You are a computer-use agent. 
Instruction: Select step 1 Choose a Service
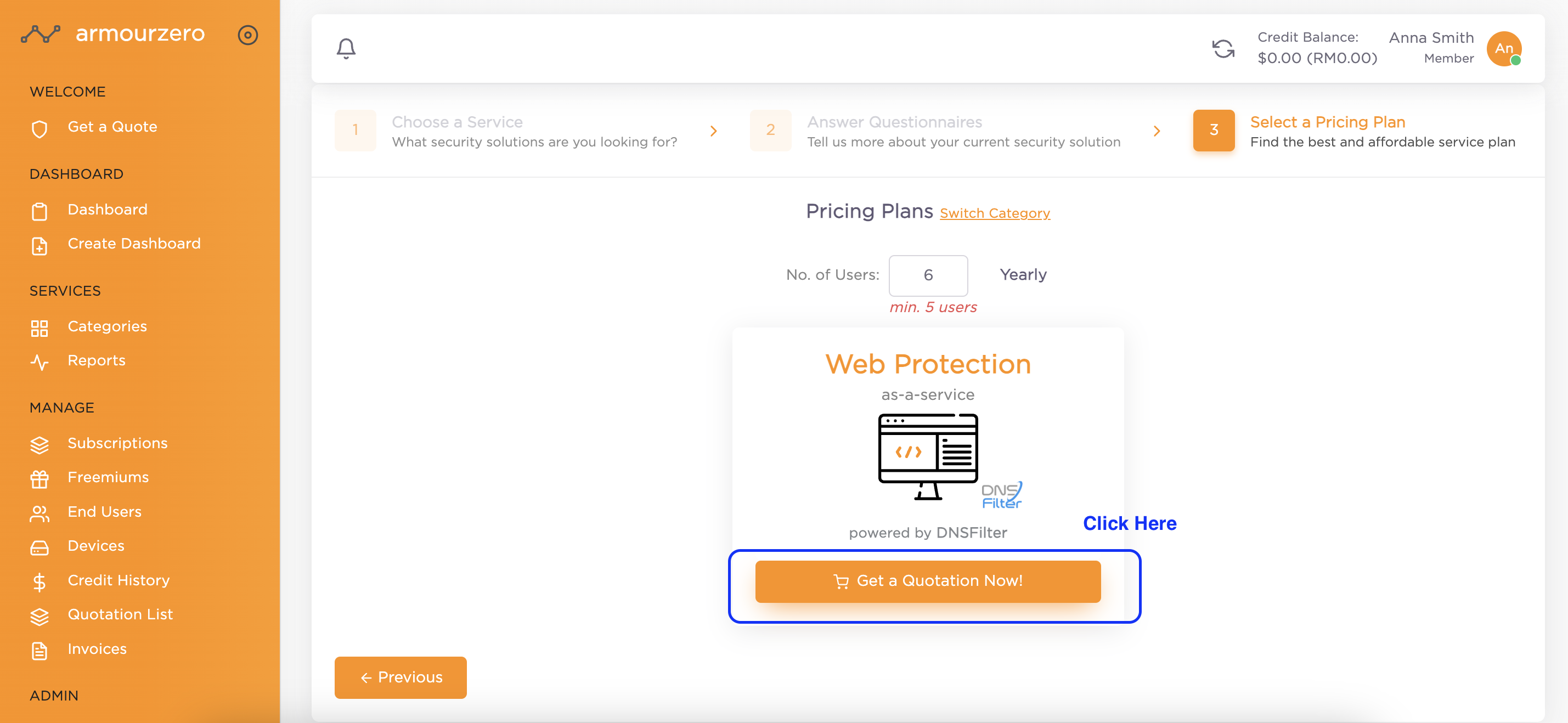506,131
